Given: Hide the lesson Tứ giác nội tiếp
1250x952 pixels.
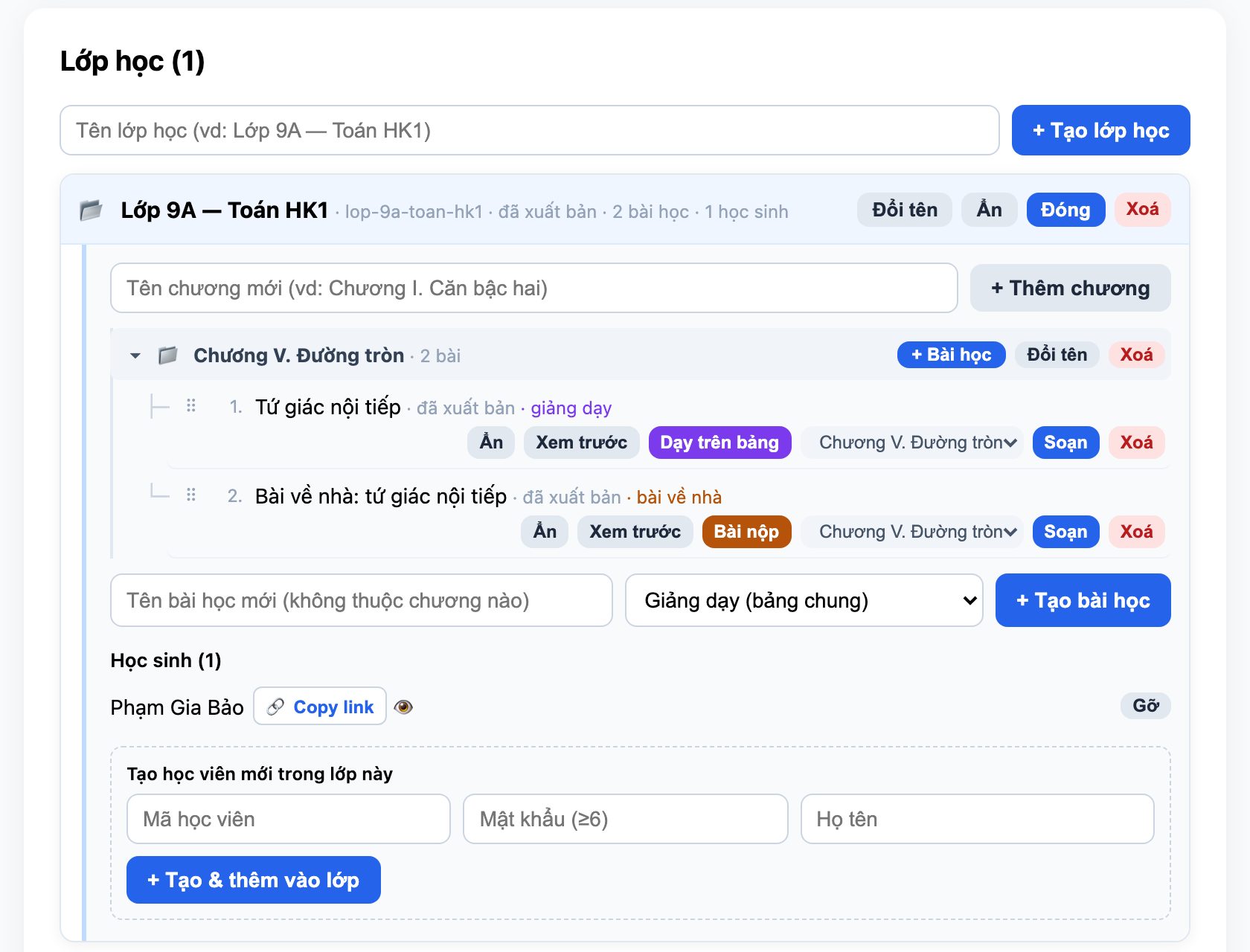Looking at the screenshot, I should pyautogui.click(x=491, y=443).
